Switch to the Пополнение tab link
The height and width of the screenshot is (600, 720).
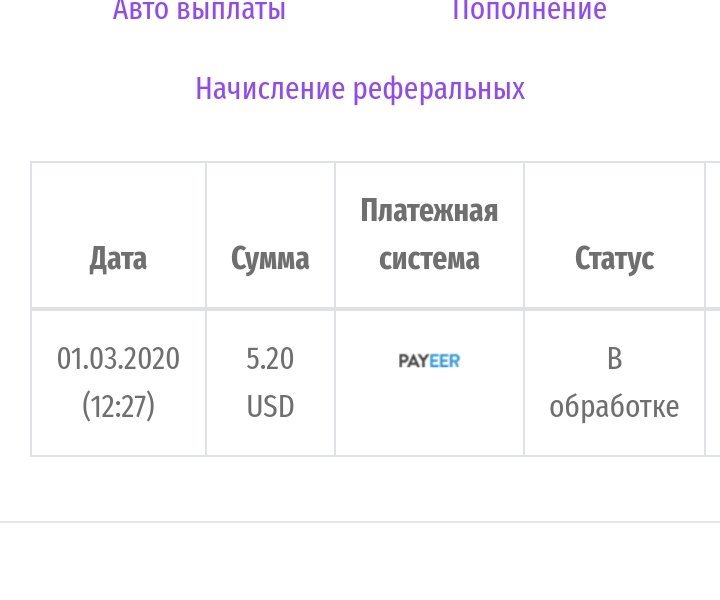click(x=529, y=9)
